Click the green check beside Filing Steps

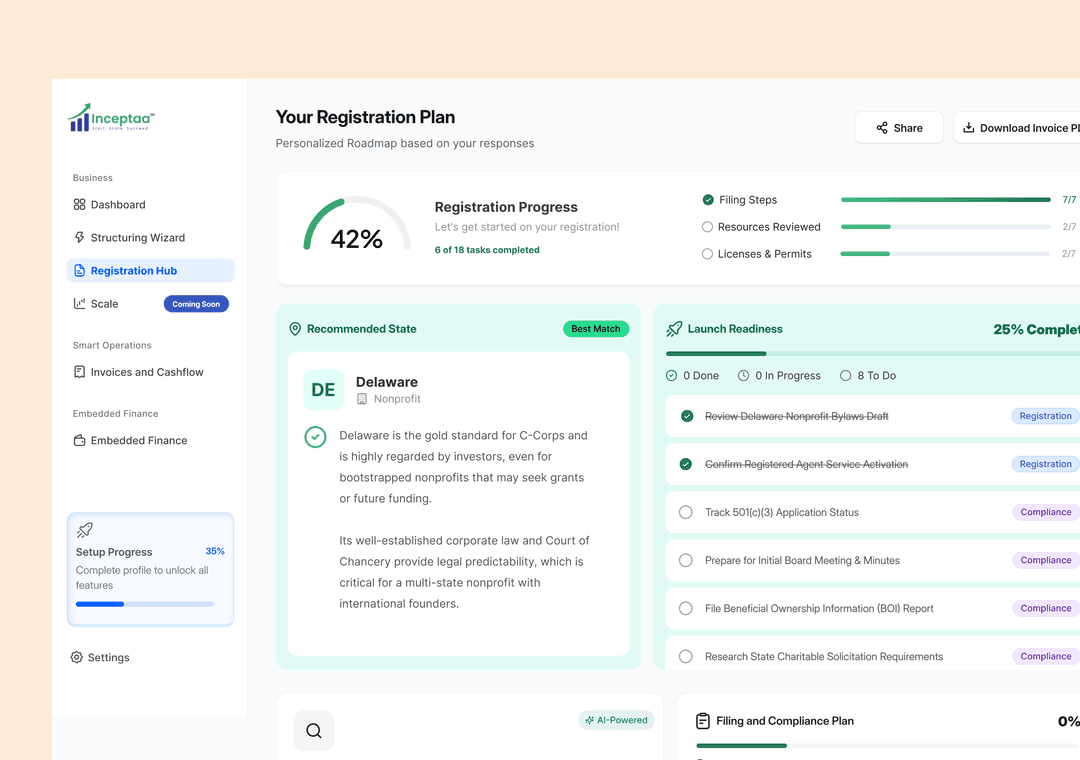[708, 200]
